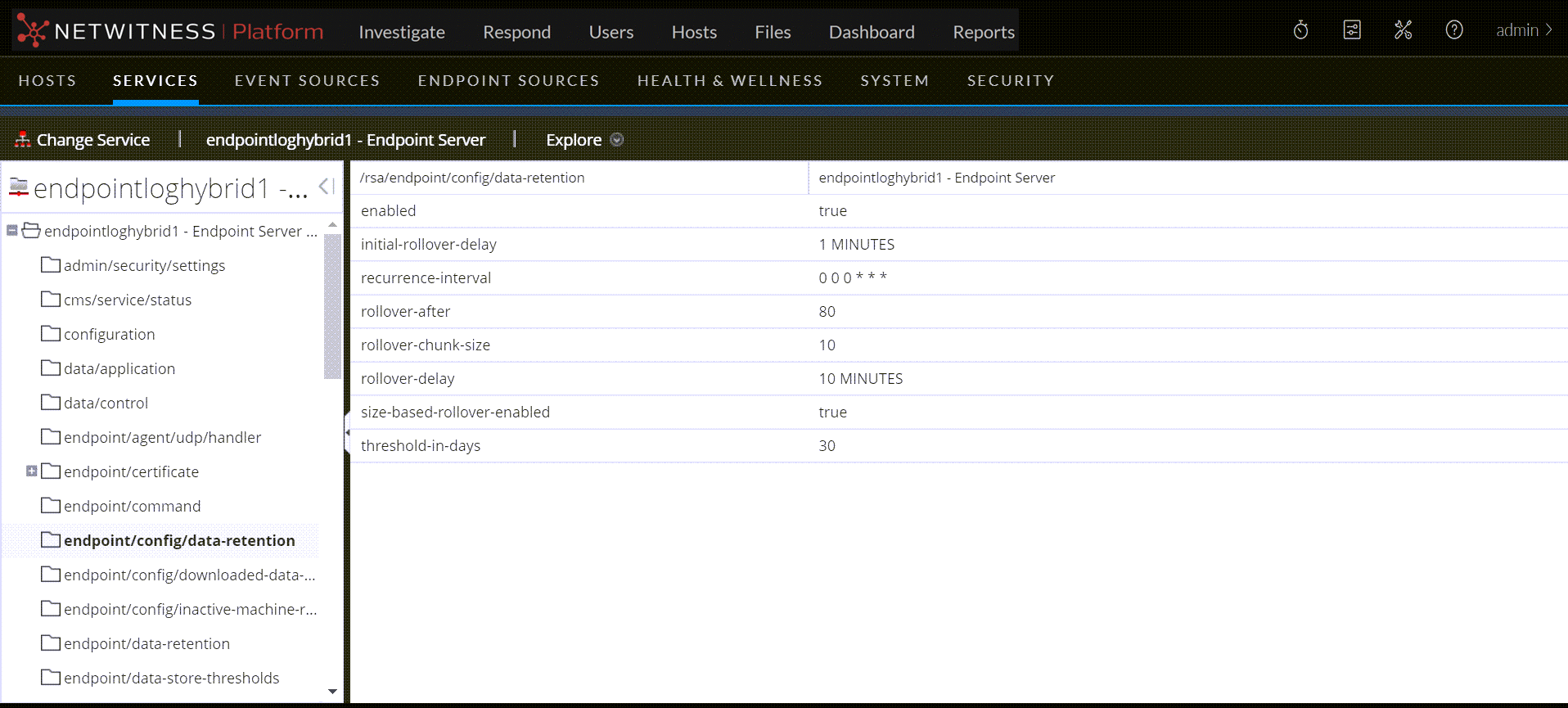1568x708 pixels.
Task: Click the stopwatch jobs icon
Action: click(1300, 31)
